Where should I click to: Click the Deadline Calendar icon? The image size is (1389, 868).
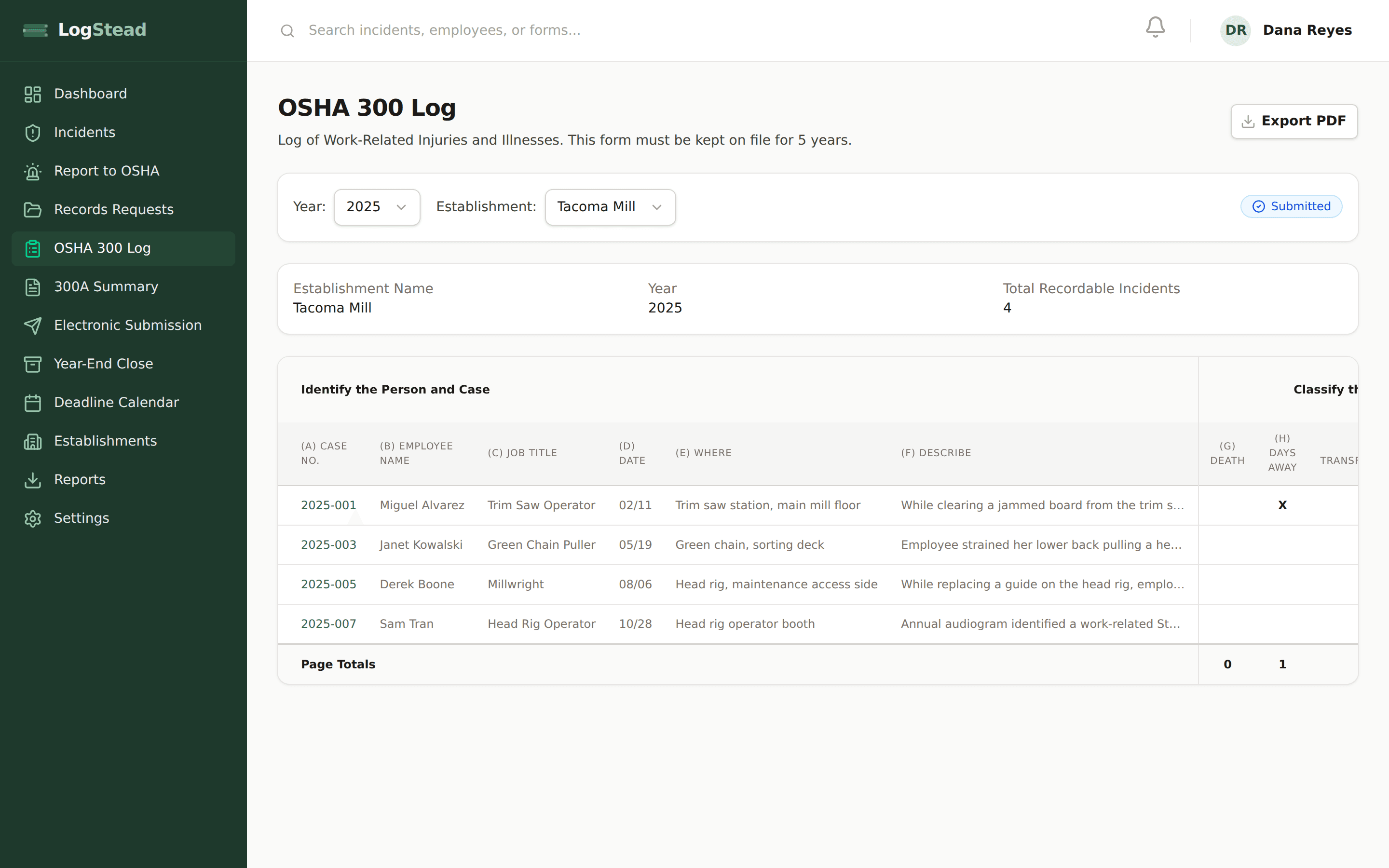(33, 403)
